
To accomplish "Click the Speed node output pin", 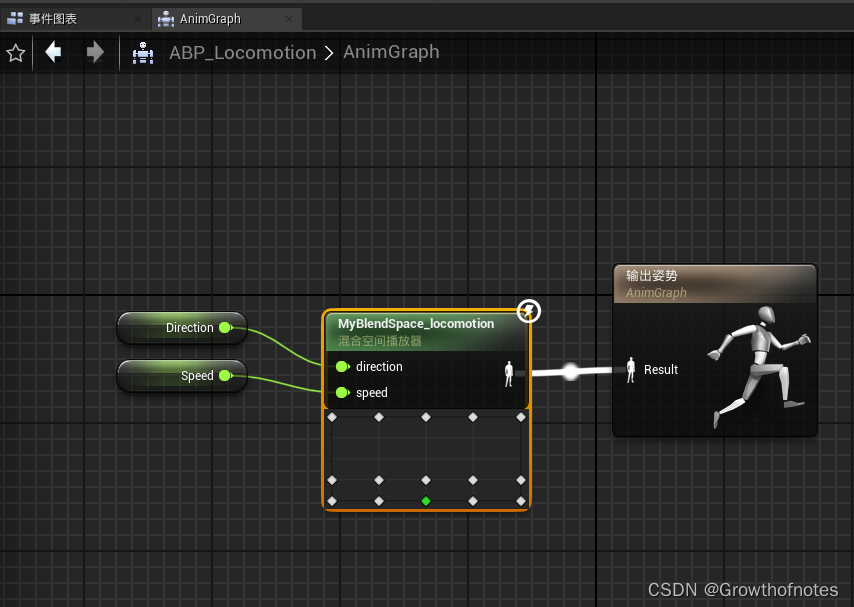I will point(225,375).
